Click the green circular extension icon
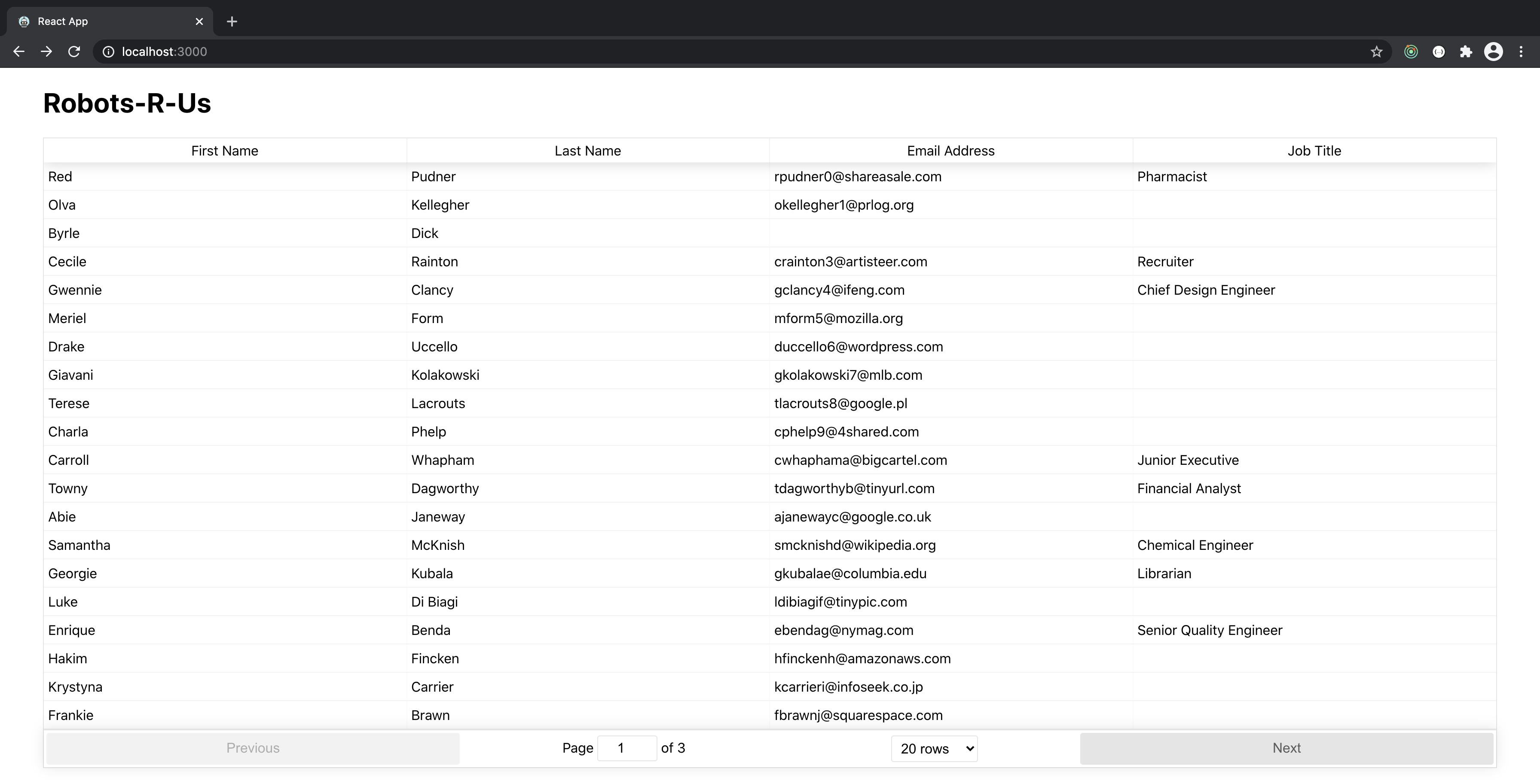The height and width of the screenshot is (784, 1540). point(1411,52)
